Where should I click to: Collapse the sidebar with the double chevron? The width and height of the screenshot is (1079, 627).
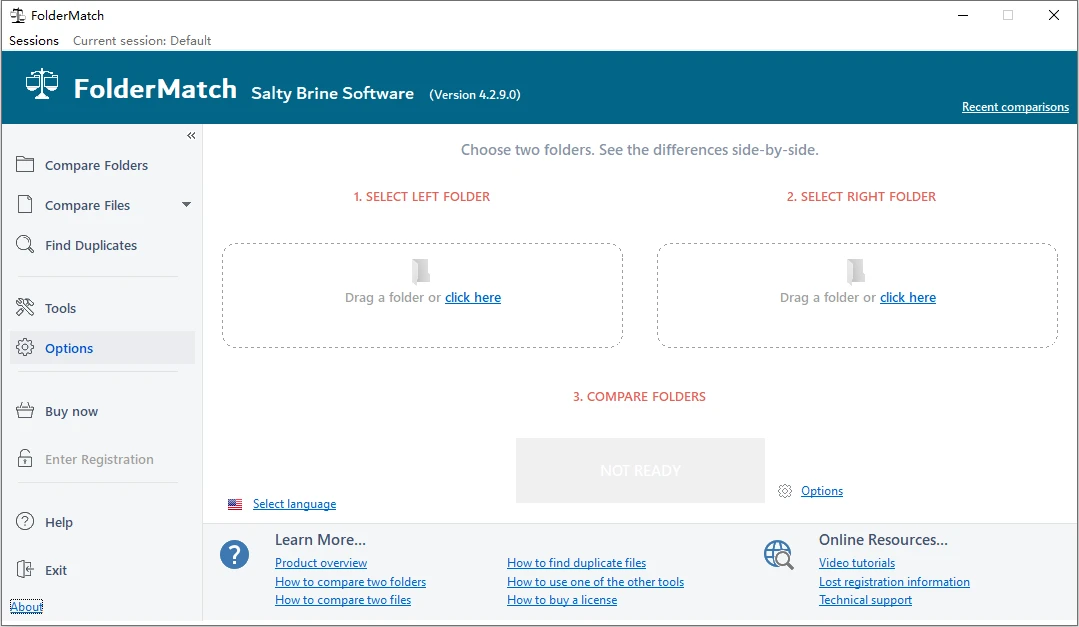point(191,136)
